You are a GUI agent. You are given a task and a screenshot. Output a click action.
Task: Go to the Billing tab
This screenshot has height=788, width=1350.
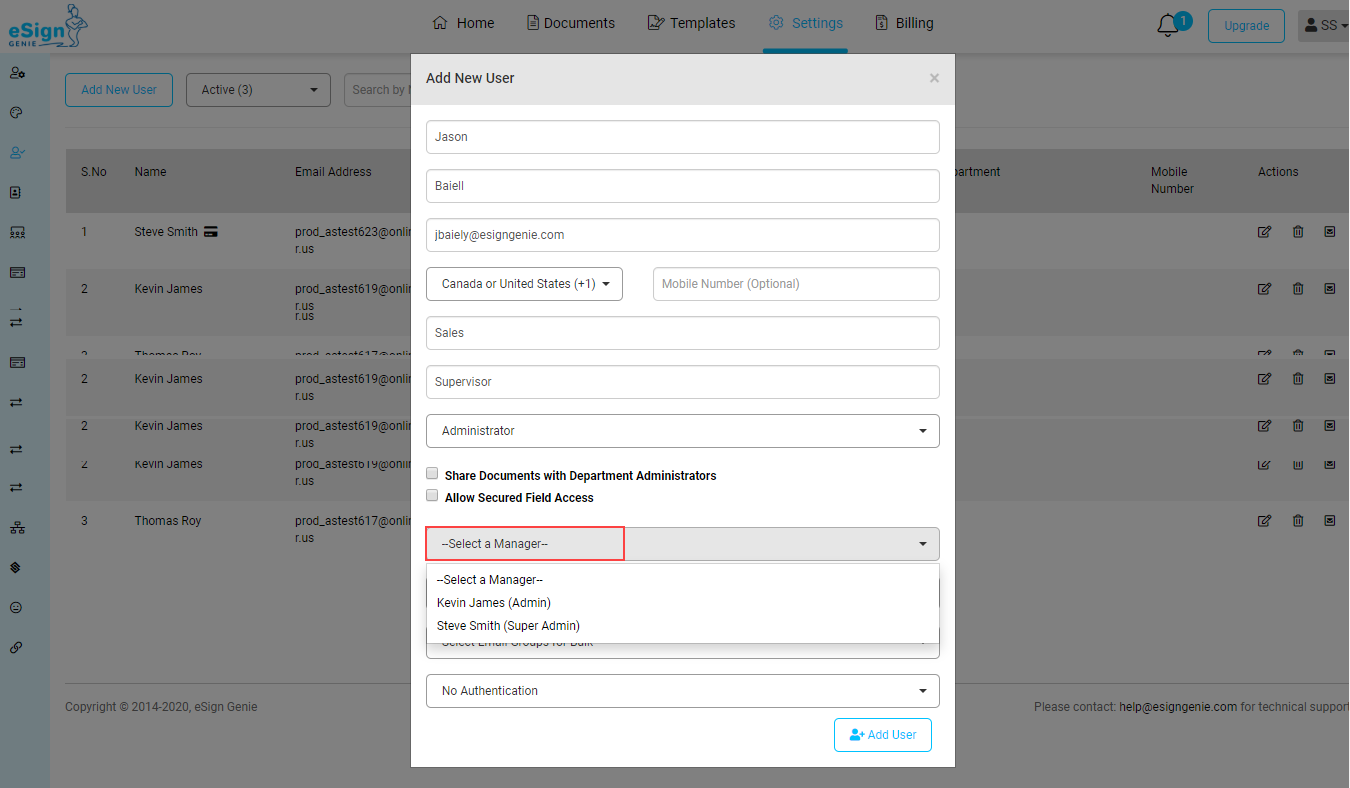point(904,23)
